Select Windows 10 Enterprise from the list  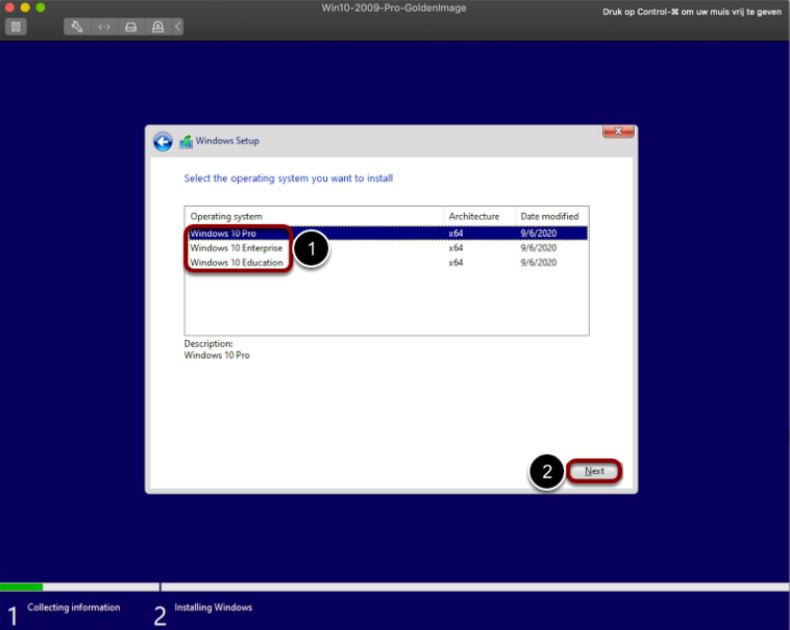click(x=236, y=248)
